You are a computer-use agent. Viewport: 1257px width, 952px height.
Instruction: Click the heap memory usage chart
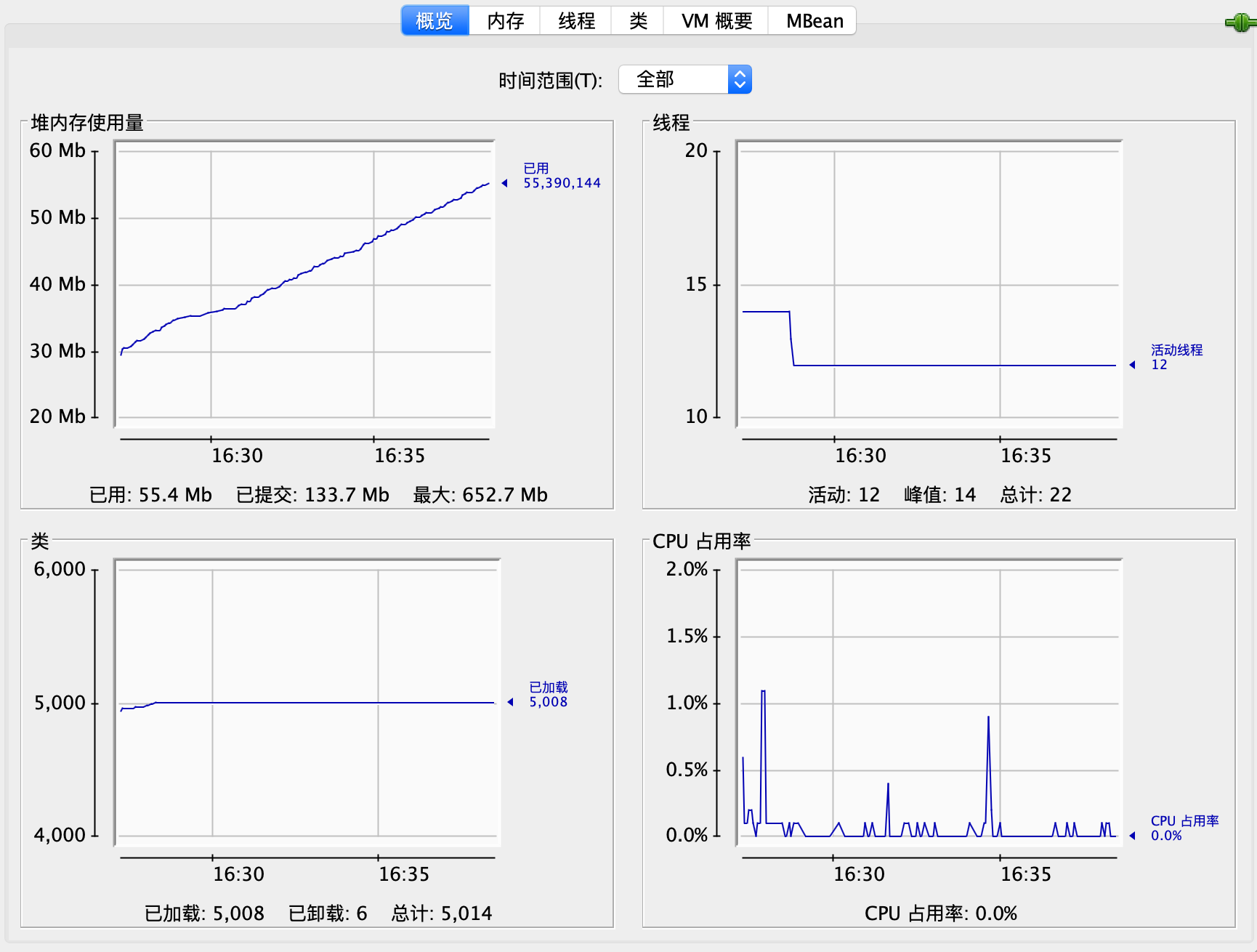pyautogui.click(x=305, y=283)
